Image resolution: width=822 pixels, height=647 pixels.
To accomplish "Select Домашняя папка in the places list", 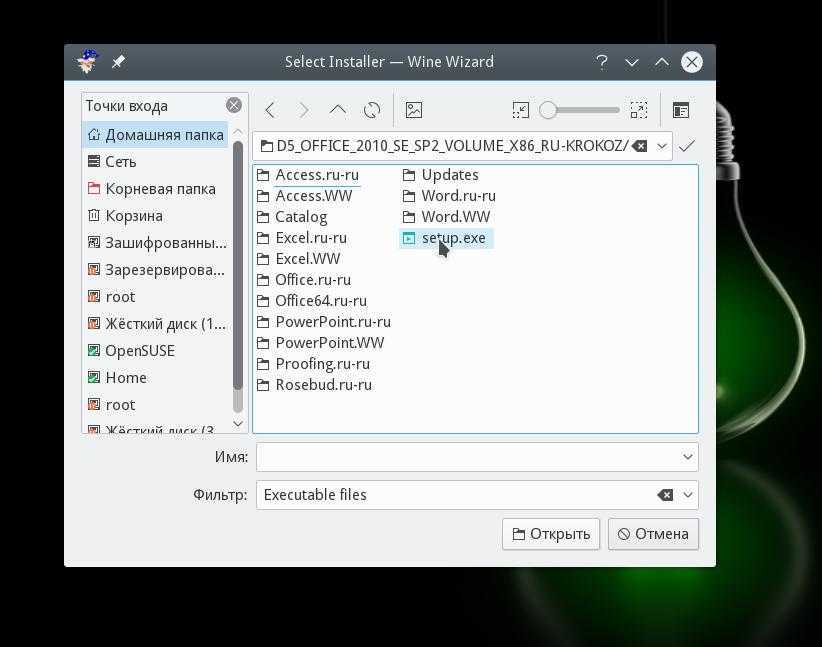I will click(x=163, y=134).
